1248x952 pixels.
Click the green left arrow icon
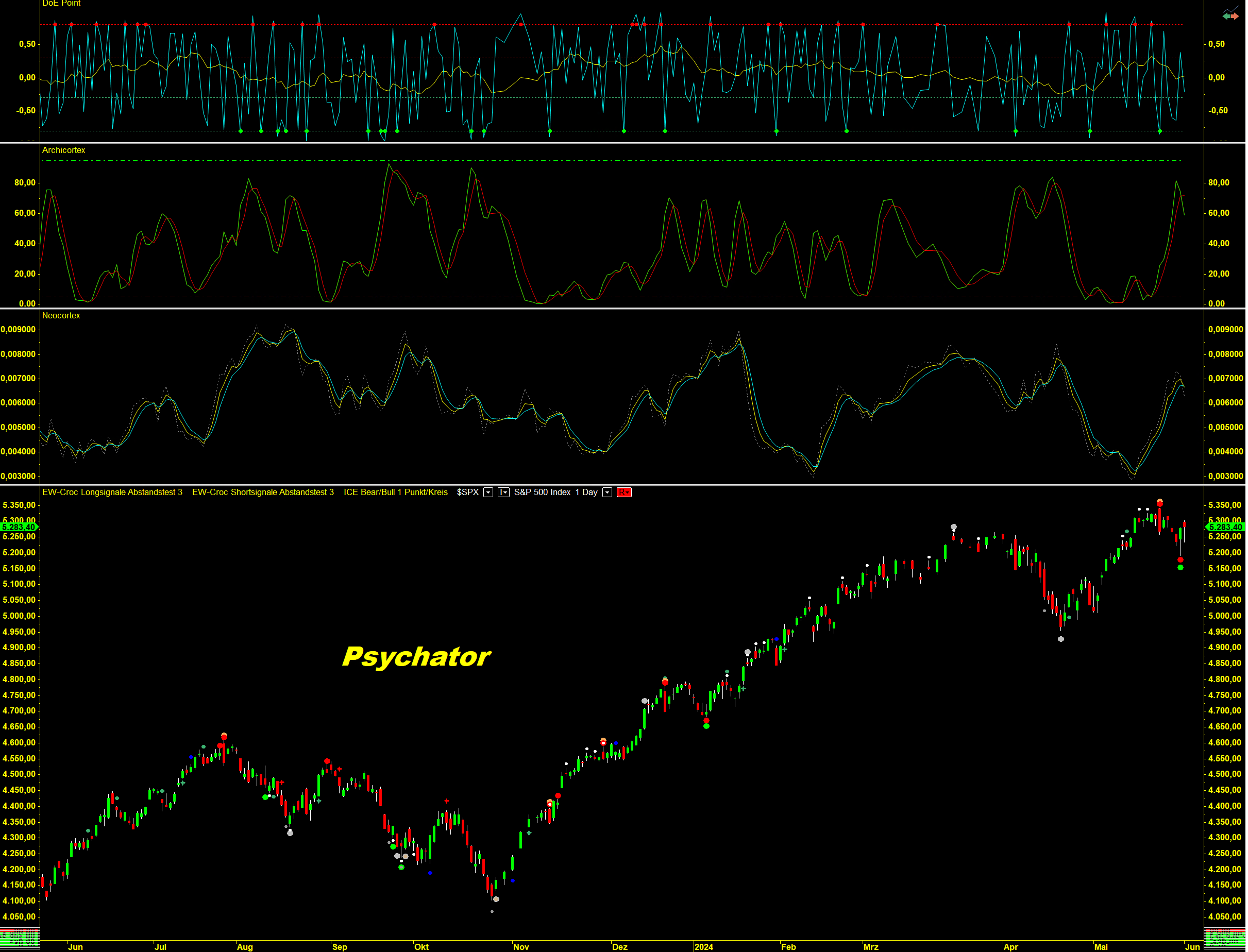tap(1226, 17)
